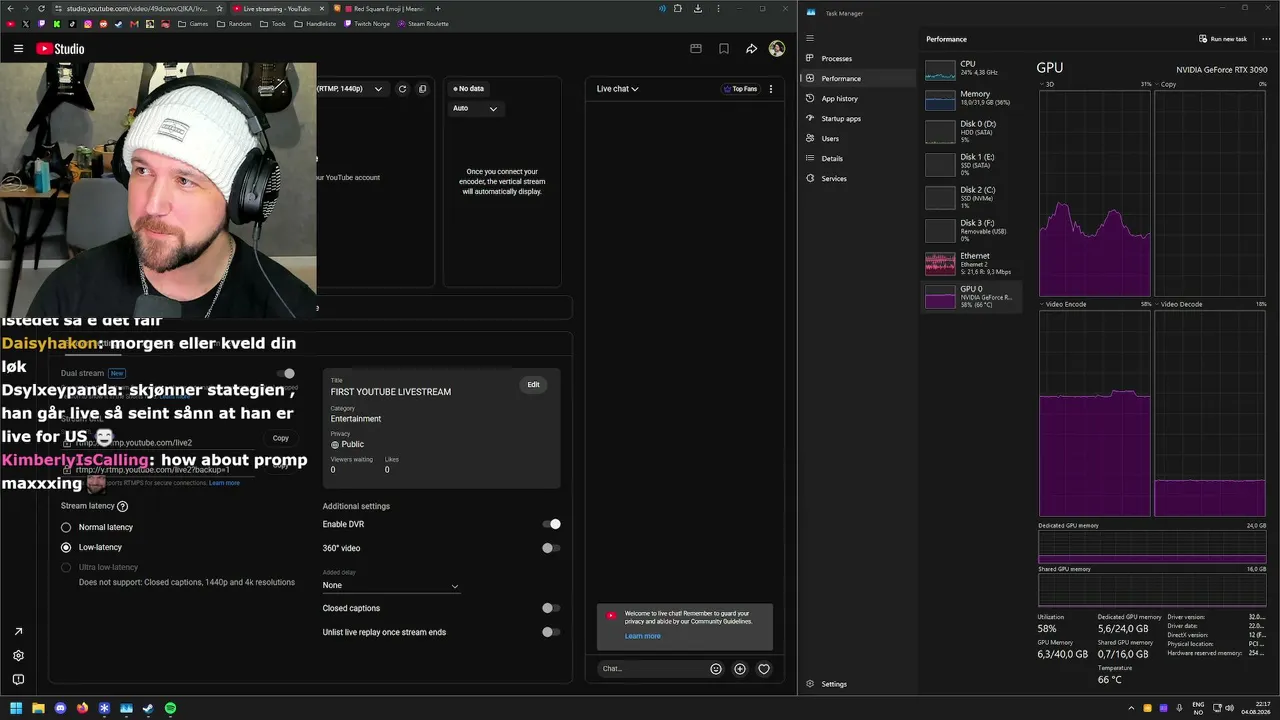Open the Auto dropdown under No data

[x=475, y=108]
